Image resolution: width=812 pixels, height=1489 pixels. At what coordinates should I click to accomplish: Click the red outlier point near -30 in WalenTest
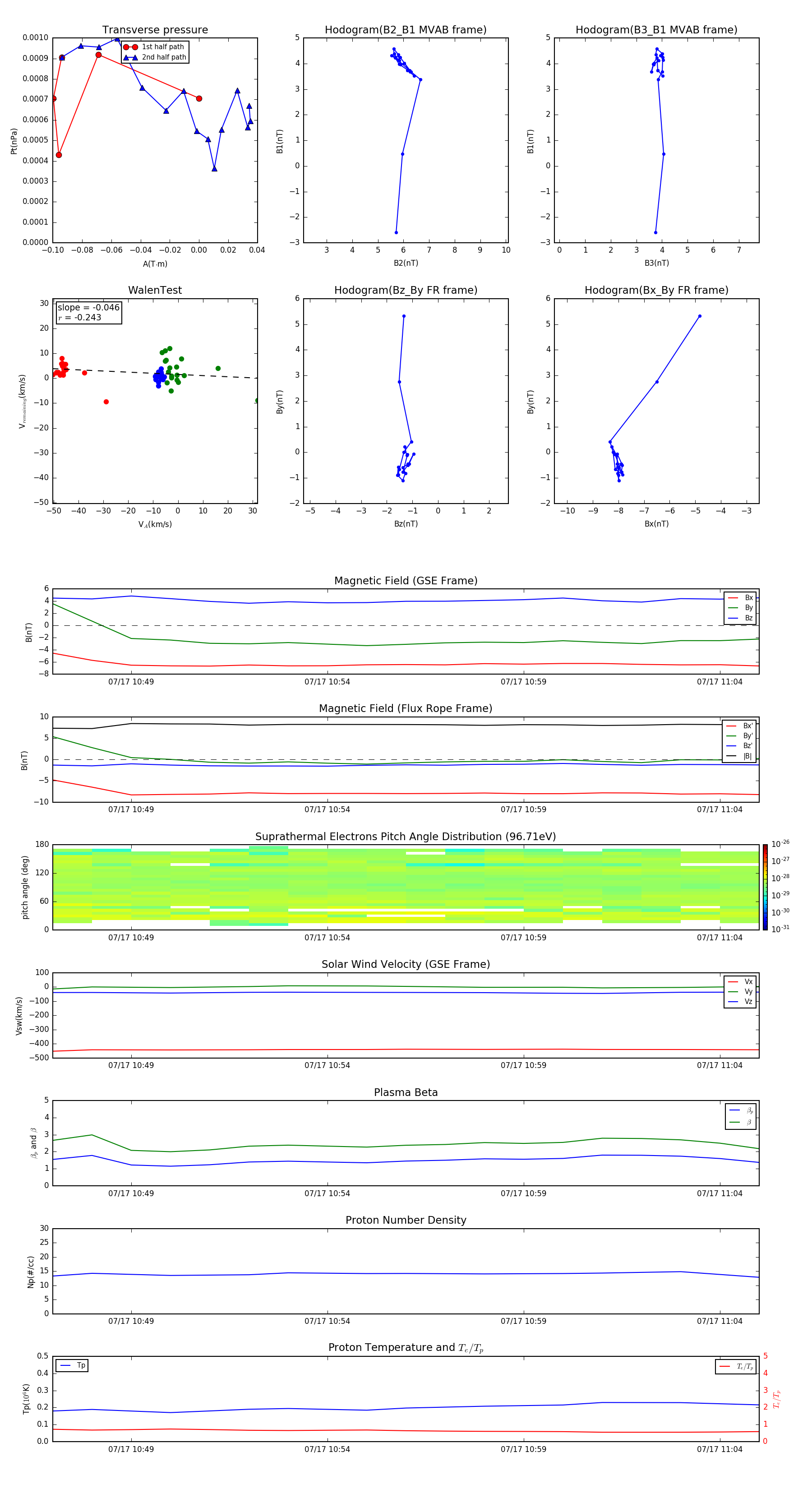pos(106,402)
